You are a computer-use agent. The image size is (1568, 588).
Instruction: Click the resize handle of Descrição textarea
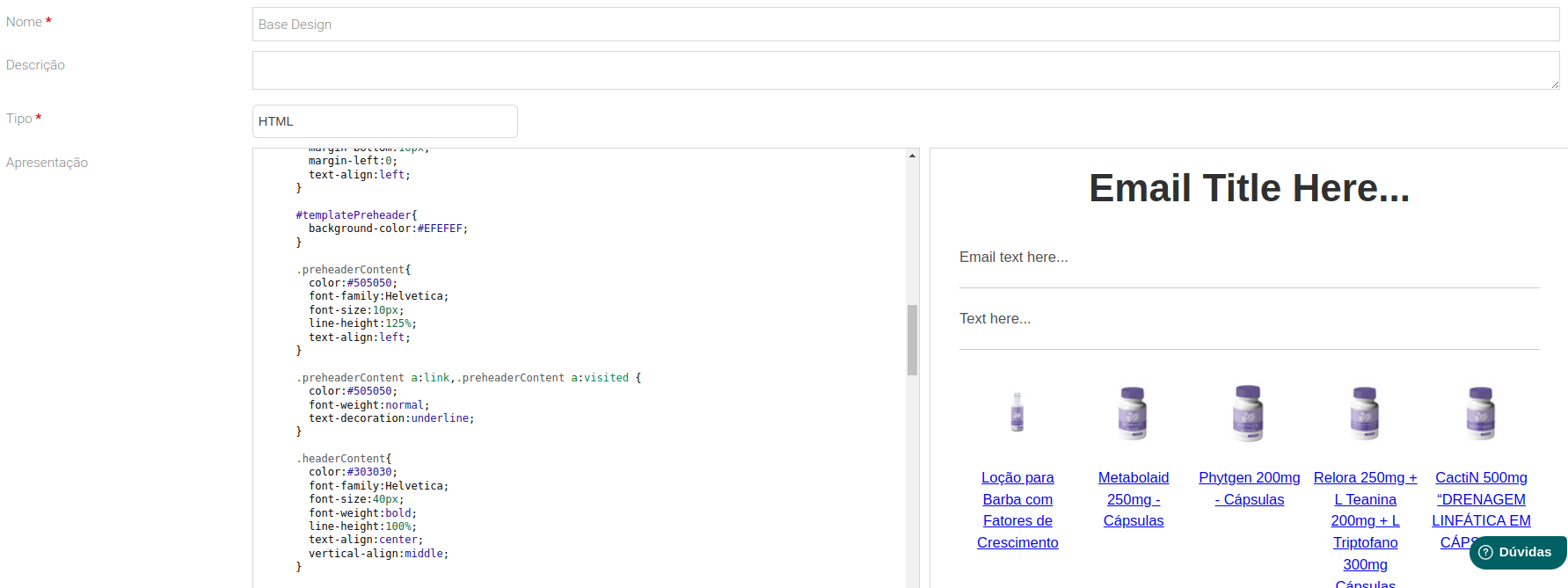point(1555,84)
